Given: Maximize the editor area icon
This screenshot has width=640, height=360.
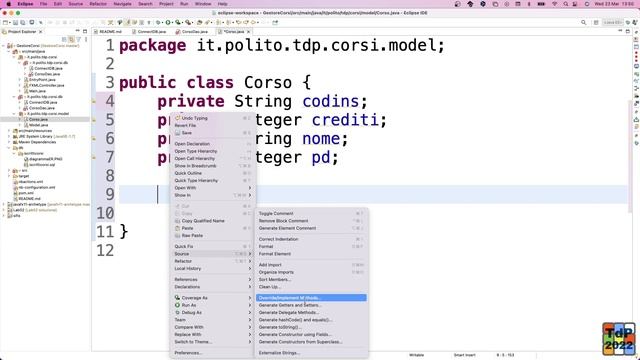Looking at the screenshot, I should [x=628, y=31].
